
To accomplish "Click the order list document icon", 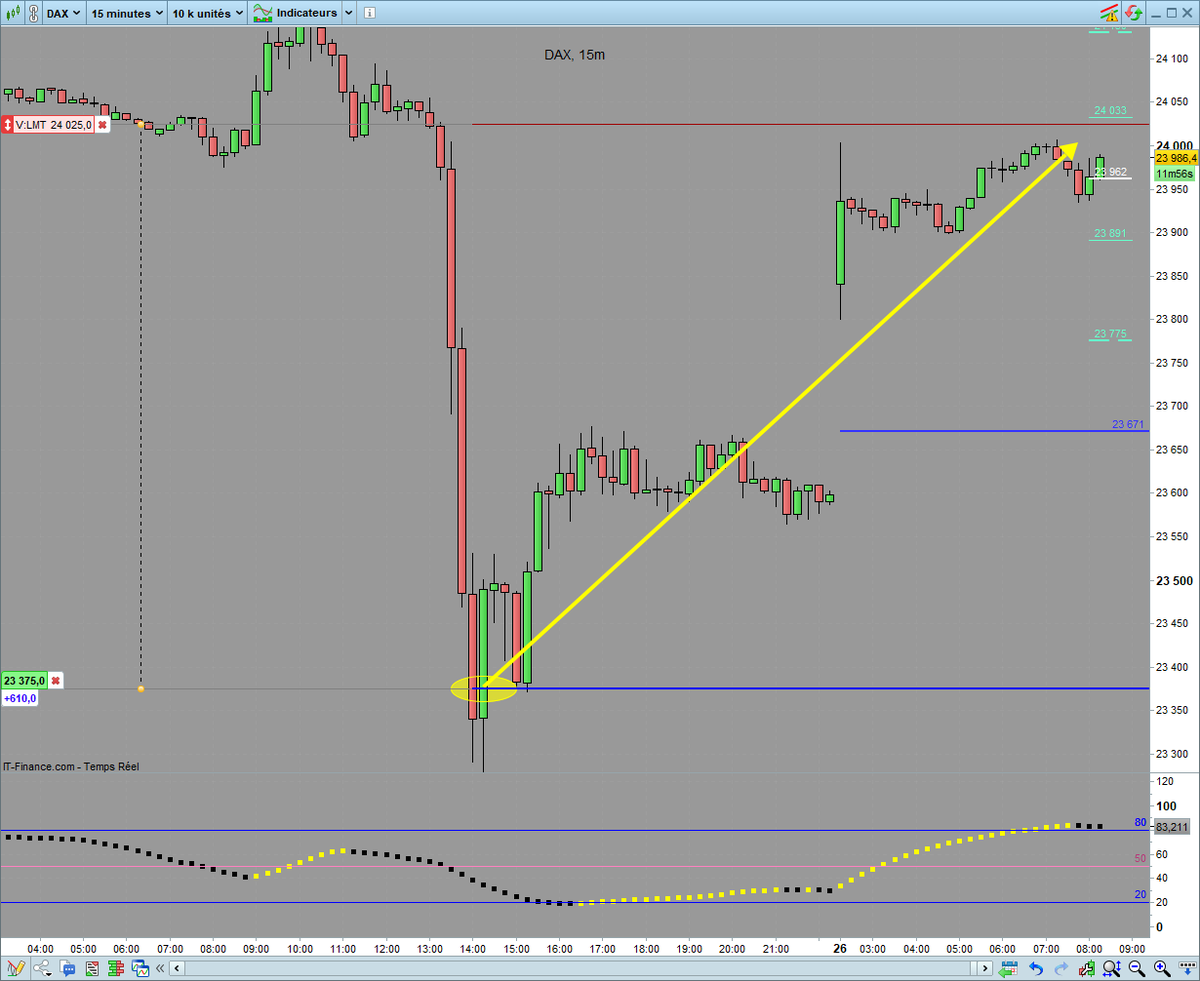I will pos(91,968).
